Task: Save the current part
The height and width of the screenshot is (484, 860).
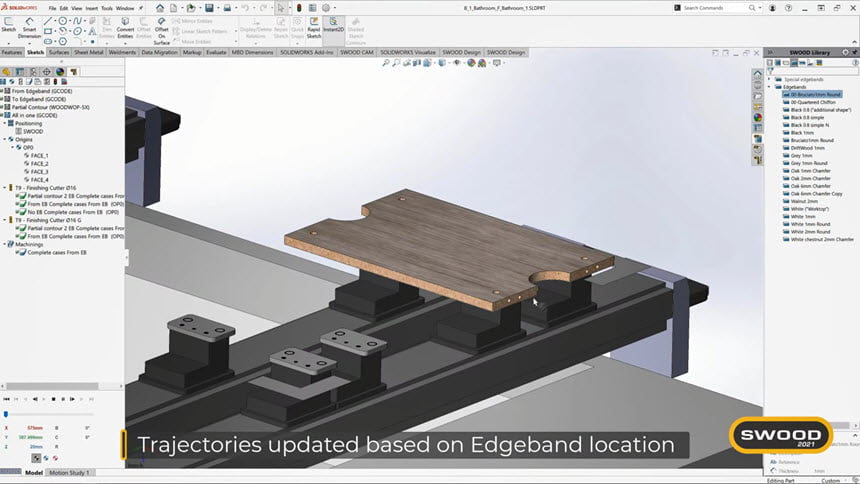Action: coord(209,8)
